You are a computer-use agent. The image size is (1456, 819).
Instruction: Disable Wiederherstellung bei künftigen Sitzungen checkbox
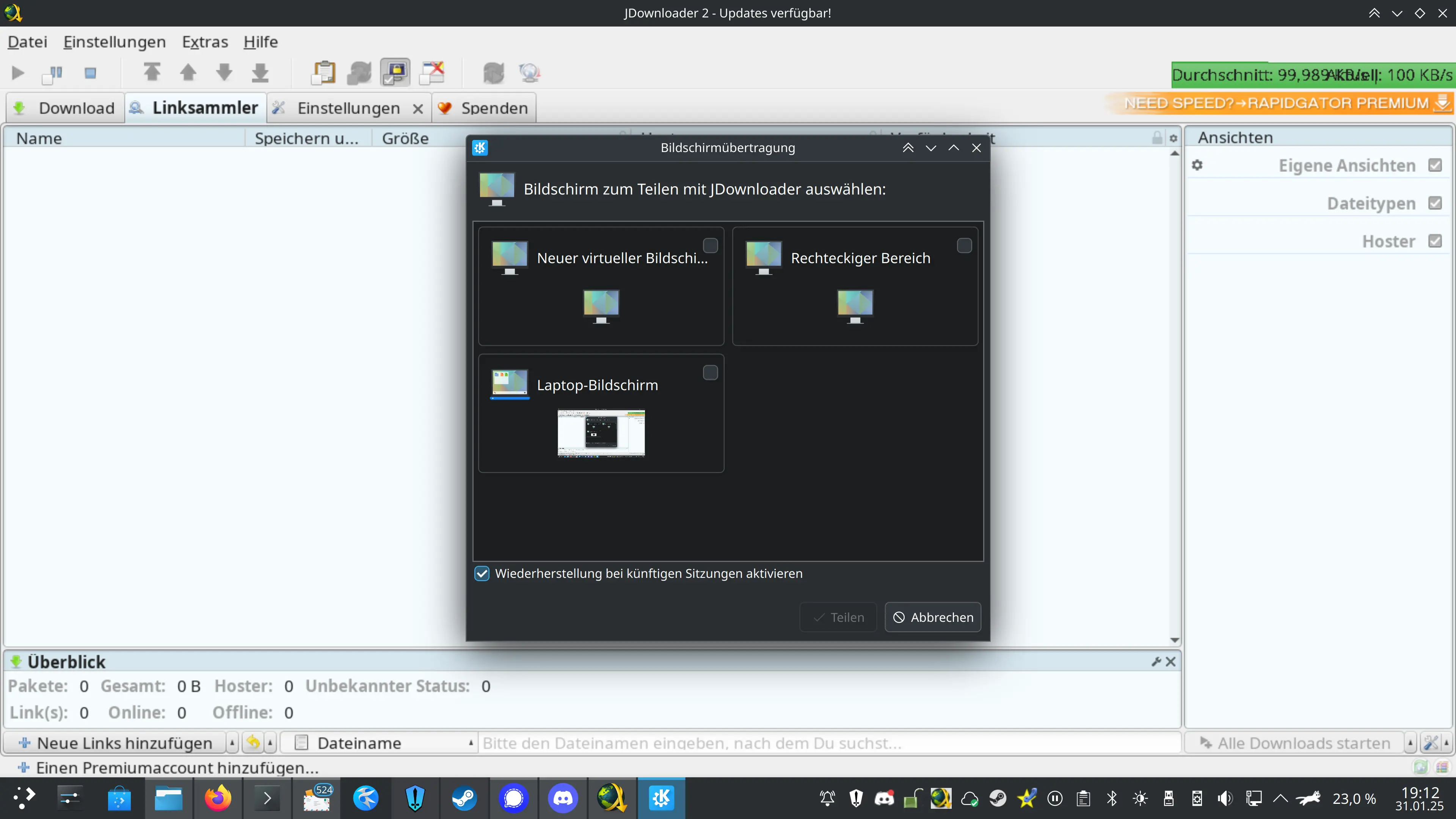482,573
